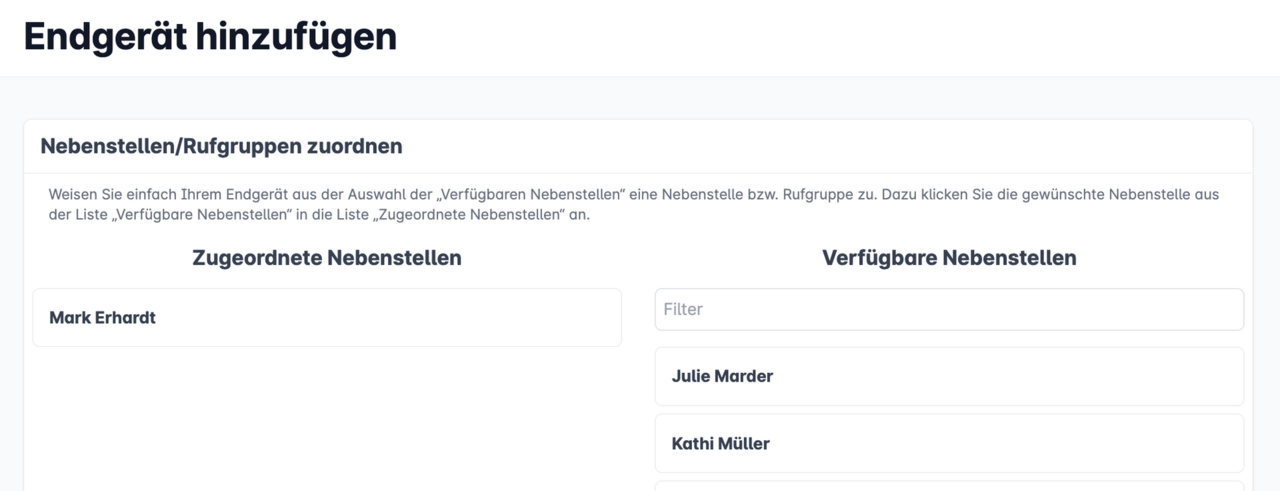1280x491 pixels.
Task: Click the 'Endgerät hinzufügen' page title
Action: (210, 37)
